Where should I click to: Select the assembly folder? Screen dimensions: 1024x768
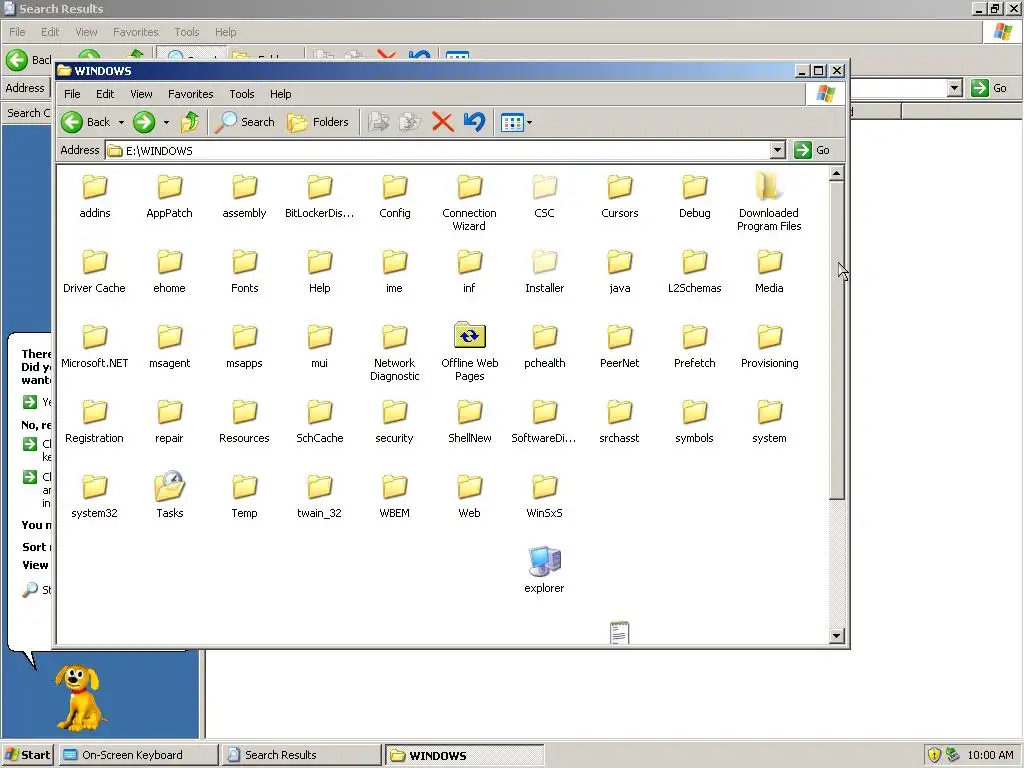244,196
